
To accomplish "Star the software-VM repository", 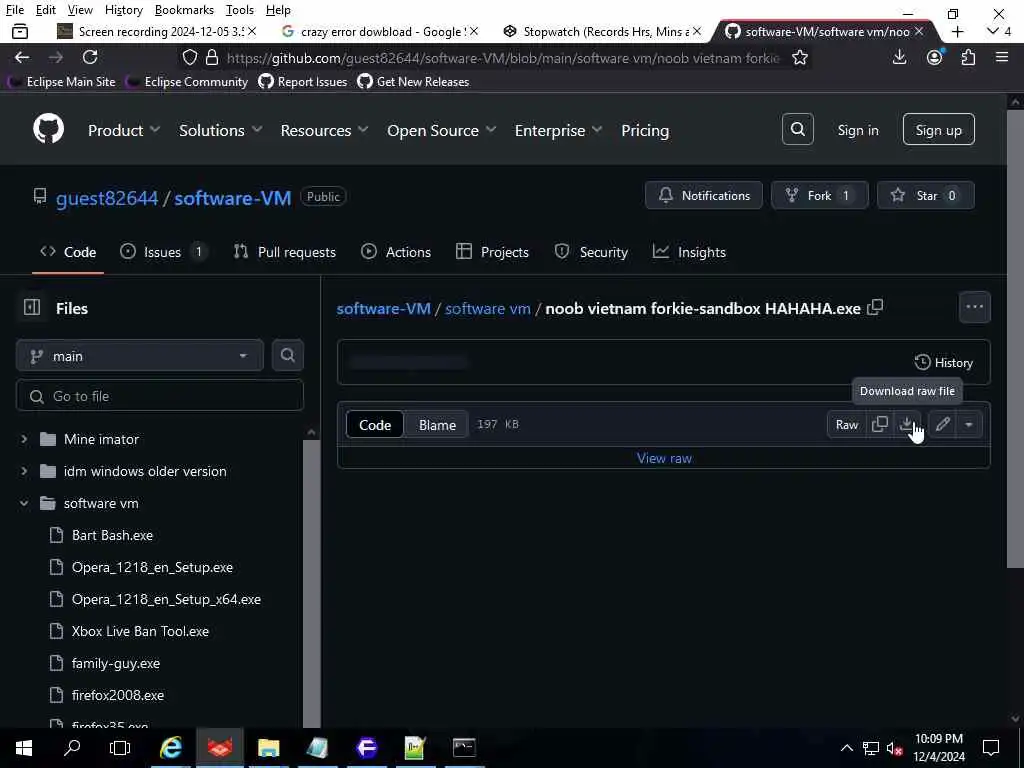I will [x=925, y=195].
